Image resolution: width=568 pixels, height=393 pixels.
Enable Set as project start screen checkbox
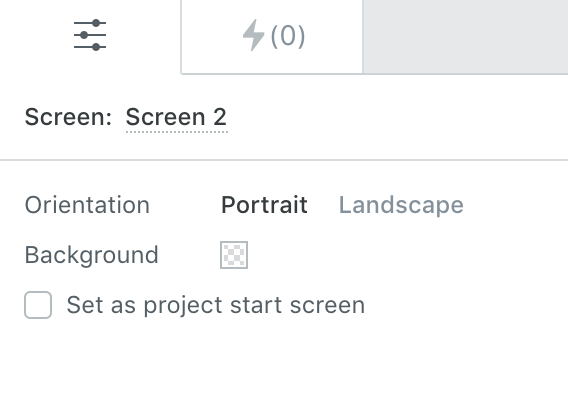[38, 305]
